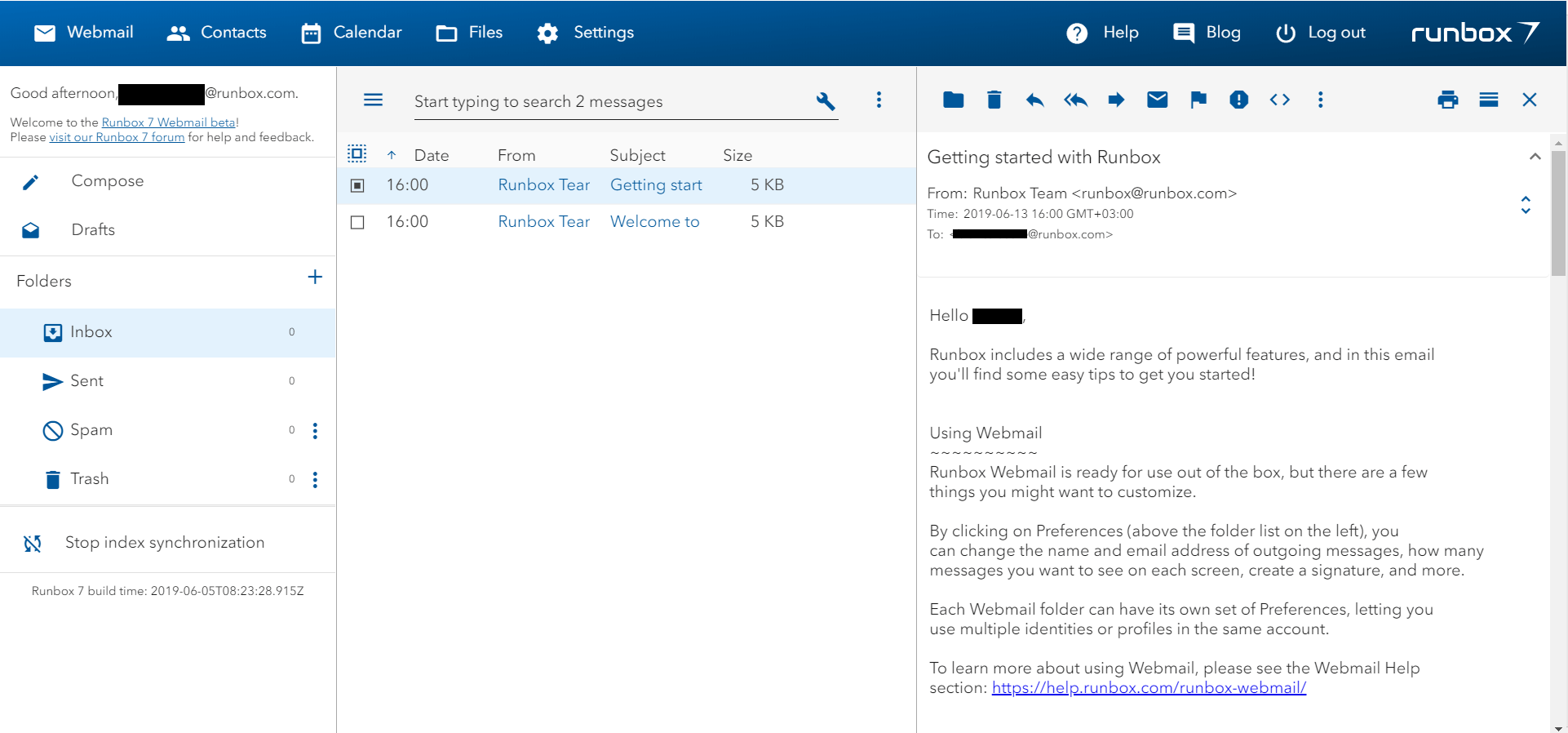Open the Drafts folder
This screenshot has width=1568, height=733.
(x=93, y=230)
